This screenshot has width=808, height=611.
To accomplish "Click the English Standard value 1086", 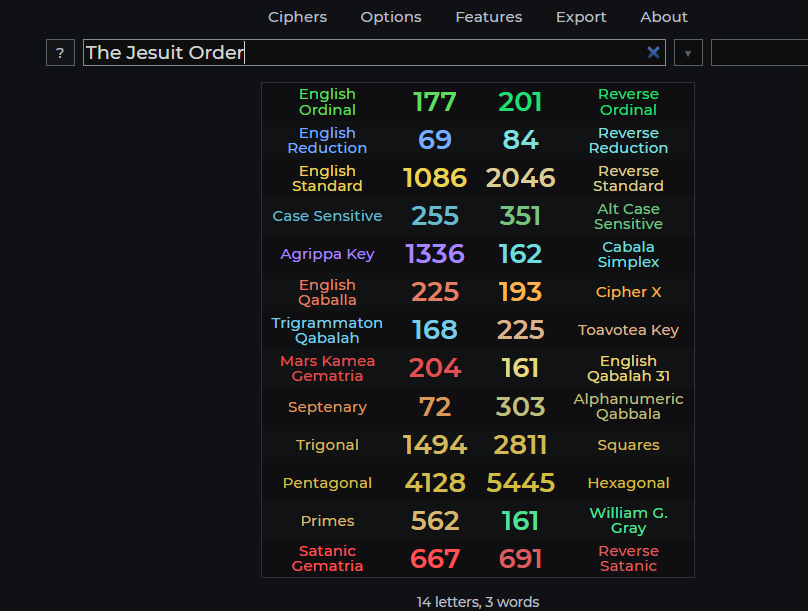I will [435, 178].
